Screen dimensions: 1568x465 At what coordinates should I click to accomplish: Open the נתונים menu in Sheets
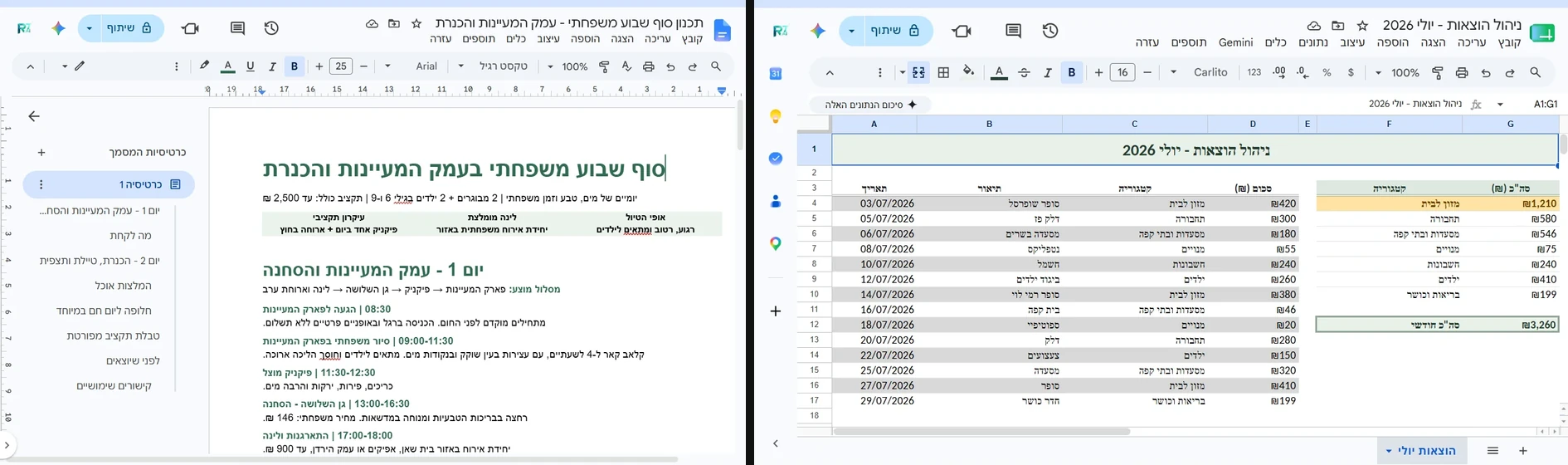pos(1312,42)
